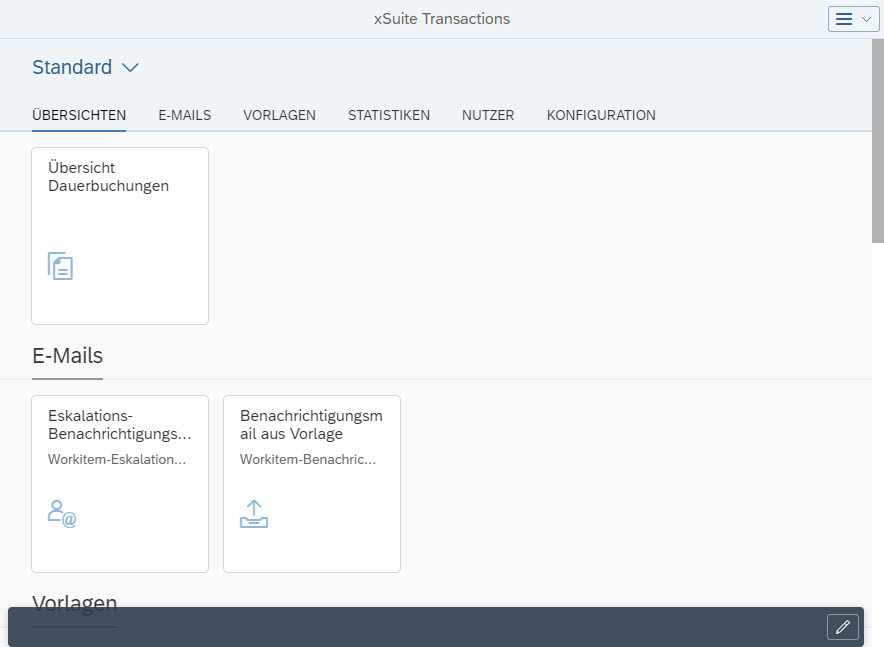Open the NUTZER tab
Image resolution: width=884 pixels, height=647 pixels.
[487, 115]
